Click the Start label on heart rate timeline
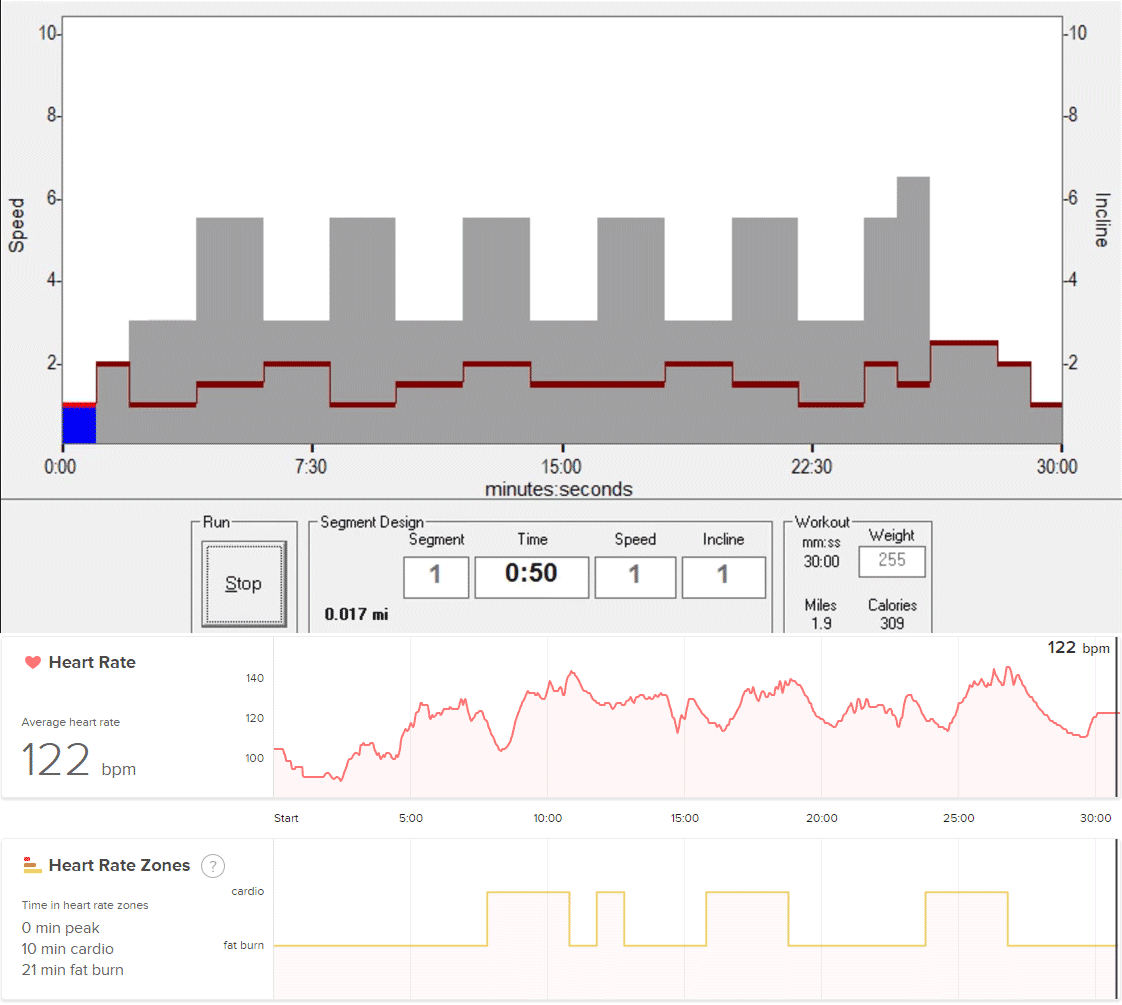1122x1005 pixels. [286, 818]
